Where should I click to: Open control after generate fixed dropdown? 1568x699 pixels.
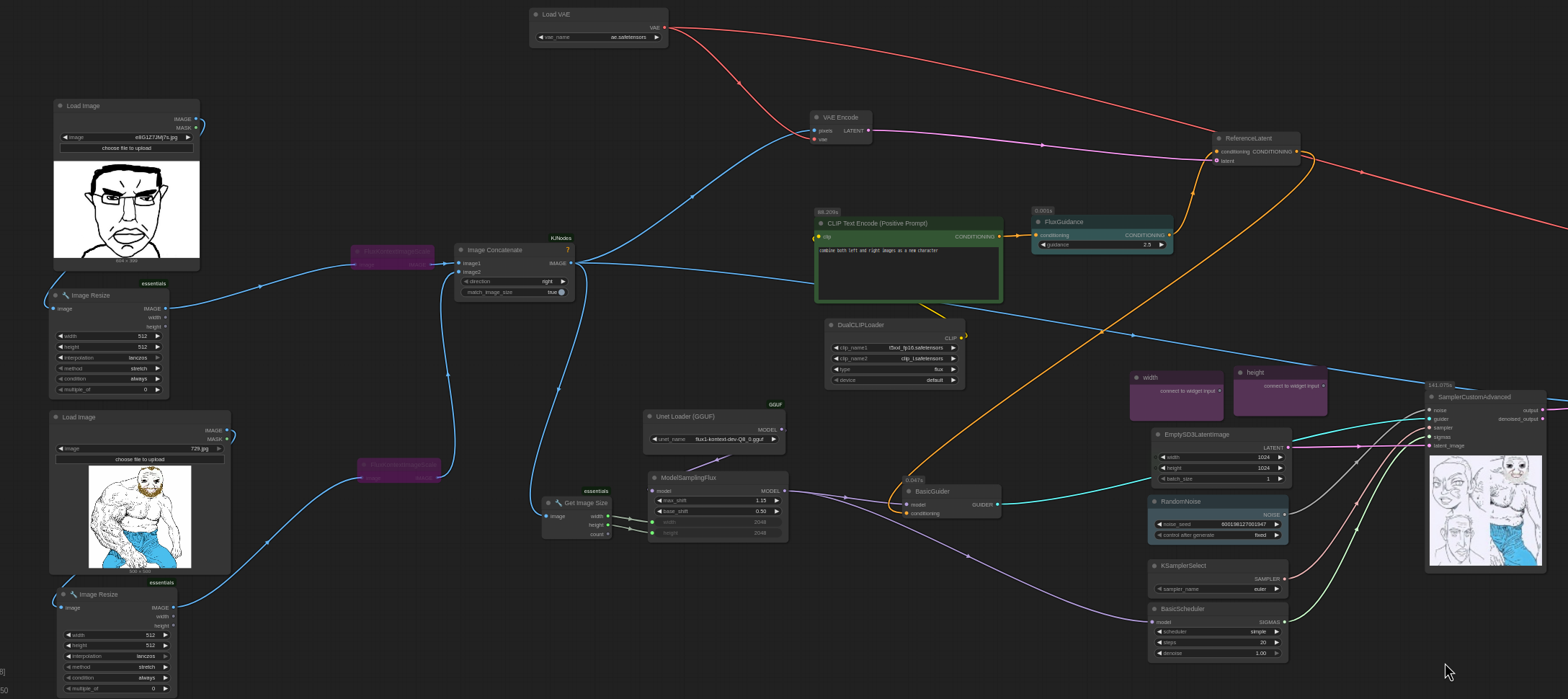[x=1218, y=535]
